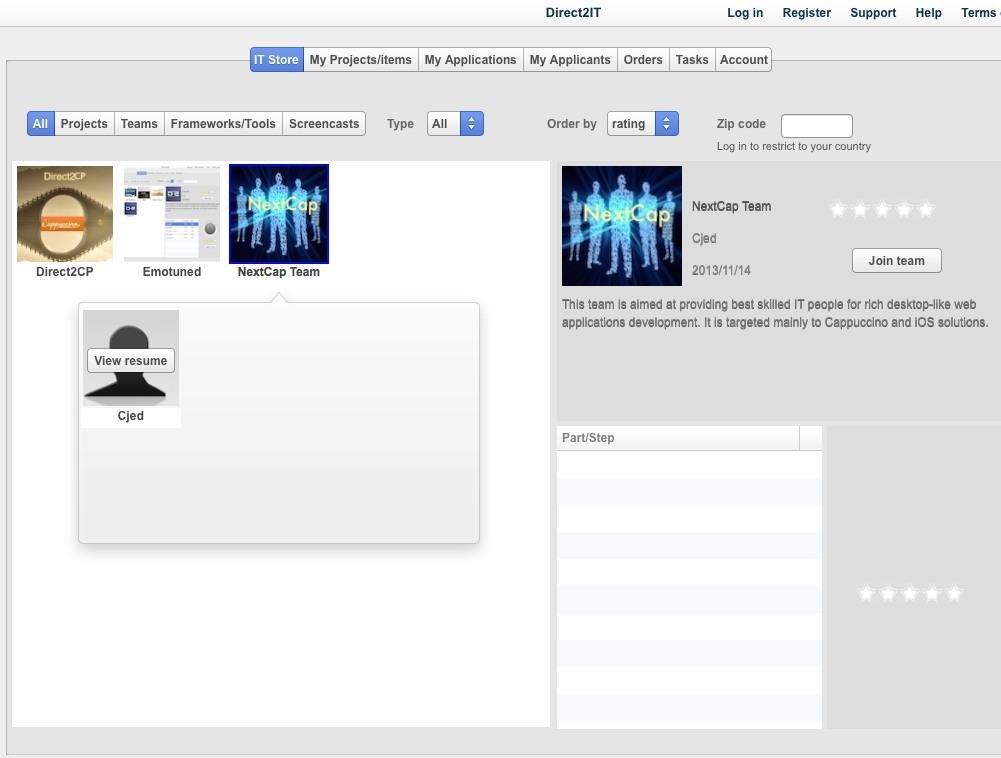Click the Emotuned screenshot thumbnail
The image size is (1001, 758).
(171, 213)
